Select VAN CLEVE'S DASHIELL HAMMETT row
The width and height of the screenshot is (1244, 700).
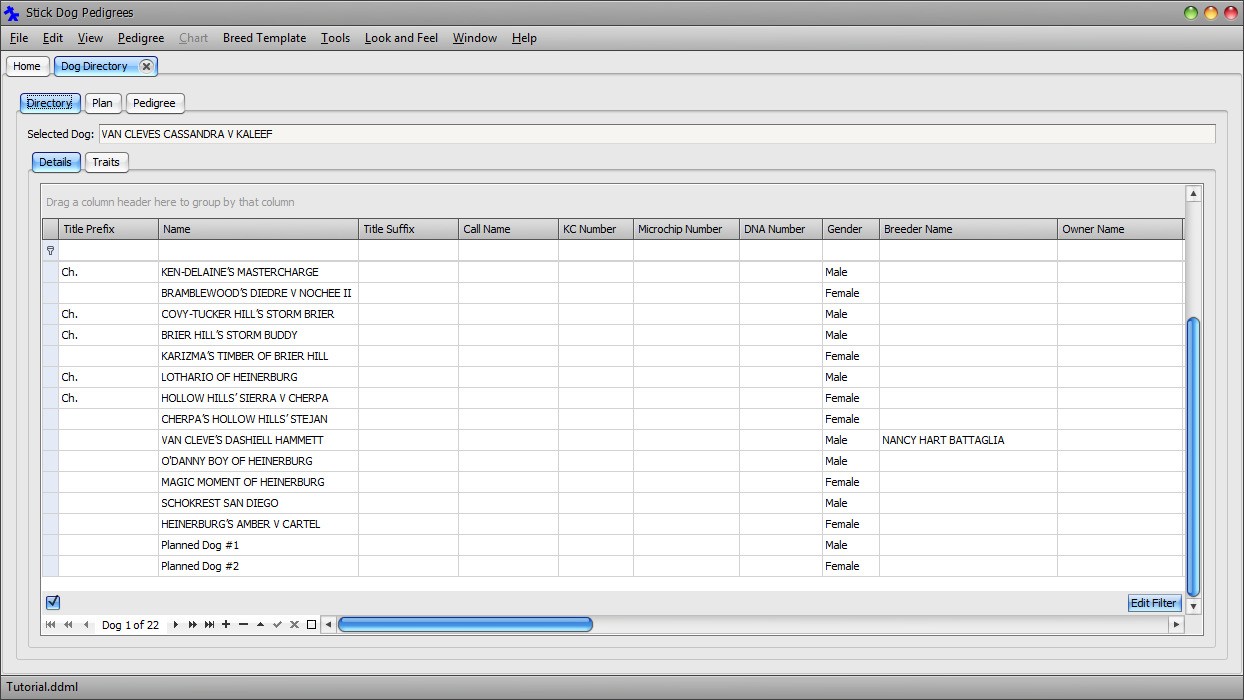[242, 440]
